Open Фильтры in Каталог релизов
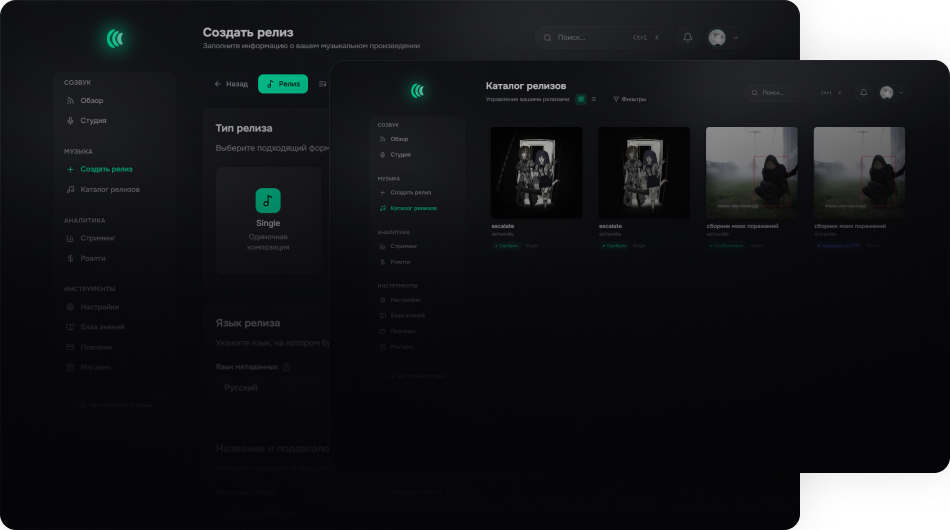Viewport: 950px width, 530px height. pyautogui.click(x=629, y=99)
